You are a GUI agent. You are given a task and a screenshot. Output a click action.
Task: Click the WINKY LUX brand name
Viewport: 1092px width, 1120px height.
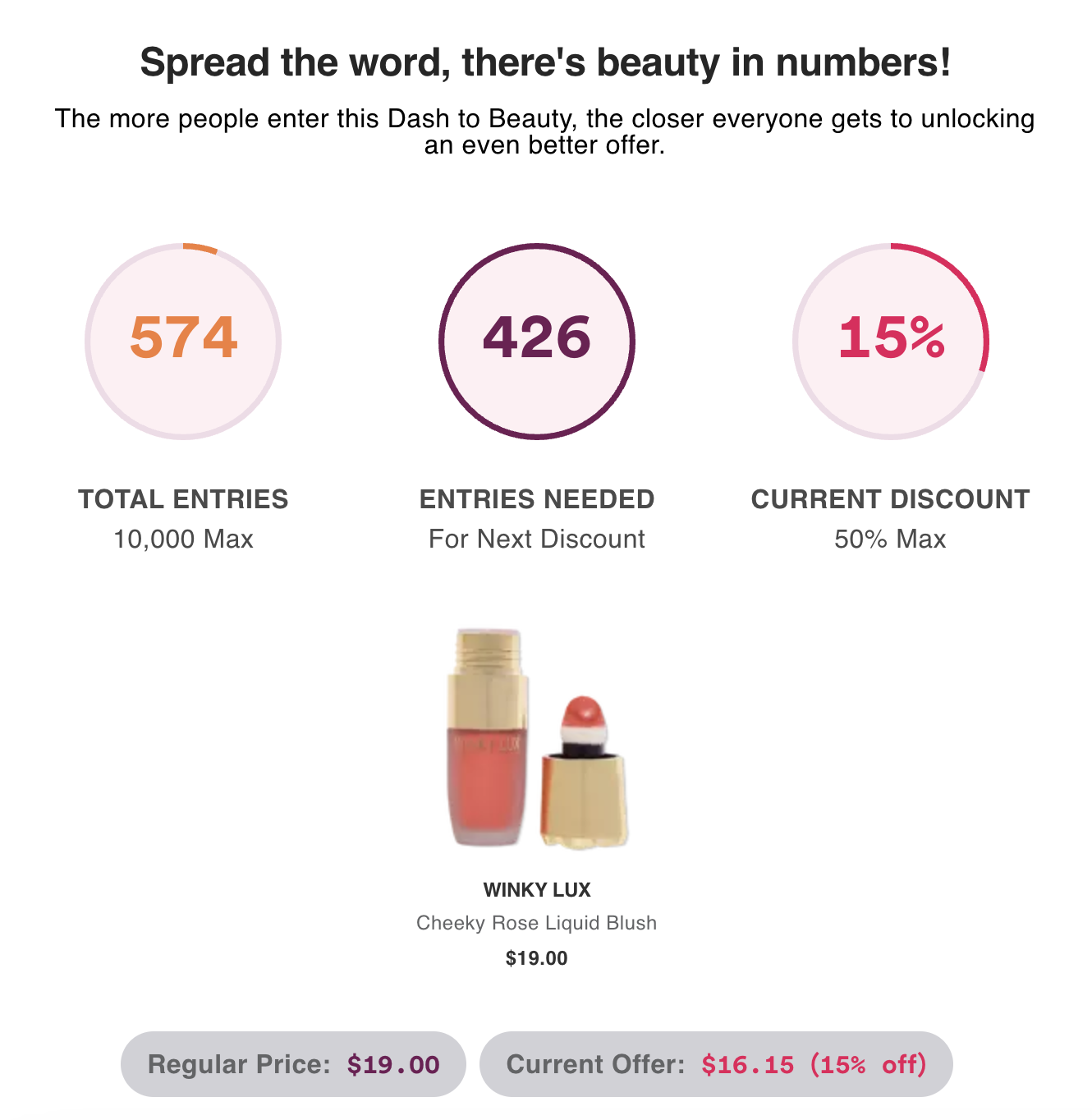(537, 889)
